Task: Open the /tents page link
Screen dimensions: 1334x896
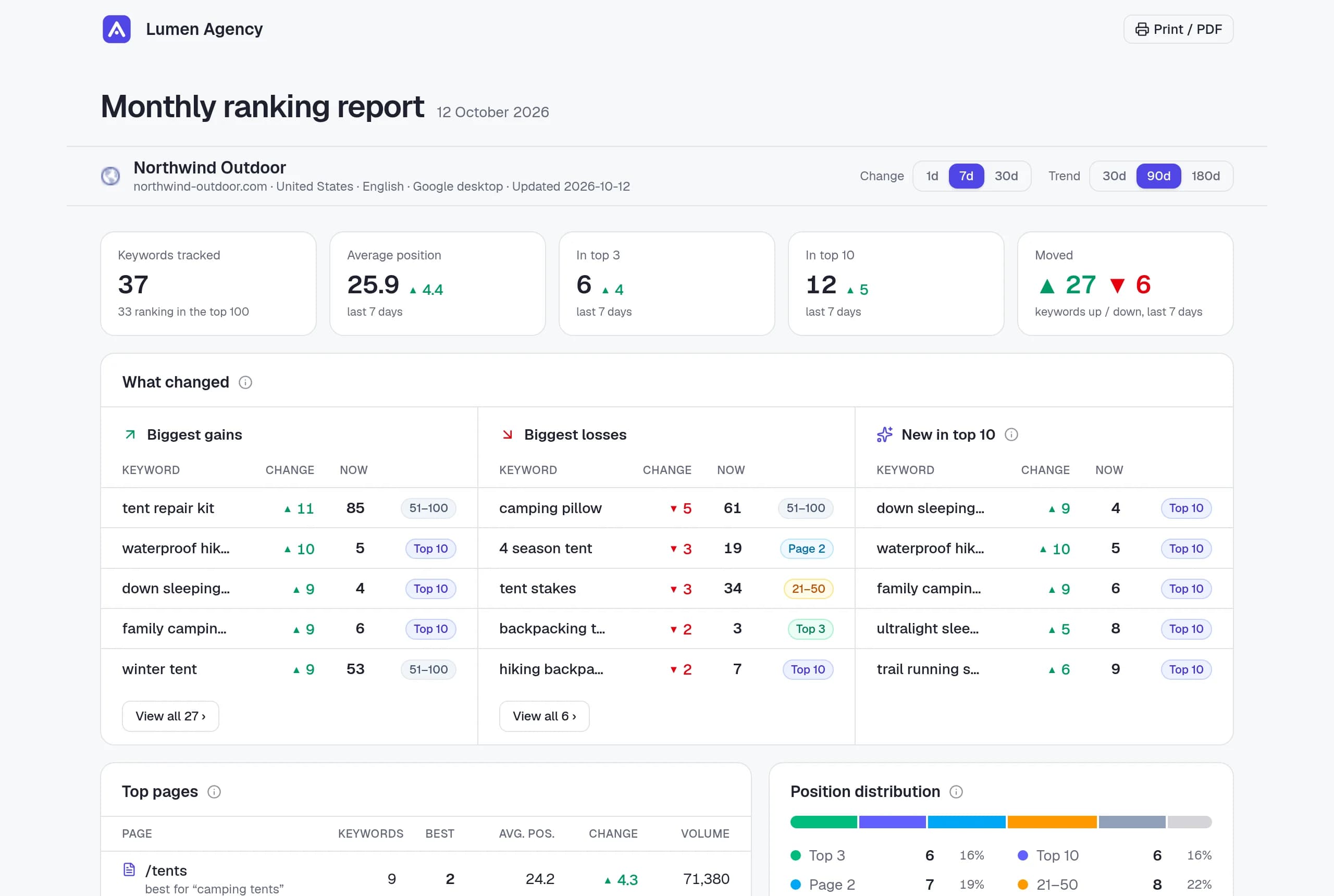Action: 166,870
